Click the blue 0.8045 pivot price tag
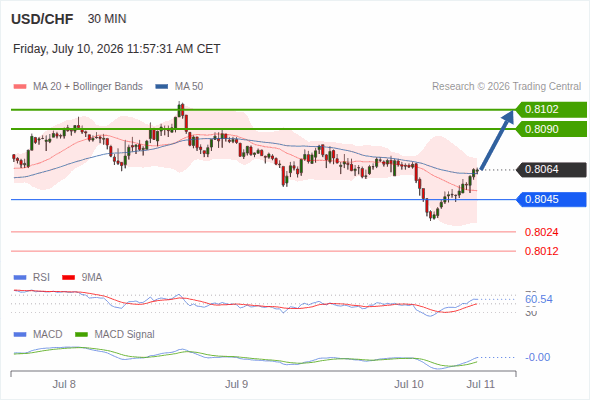 pos(551,199)
